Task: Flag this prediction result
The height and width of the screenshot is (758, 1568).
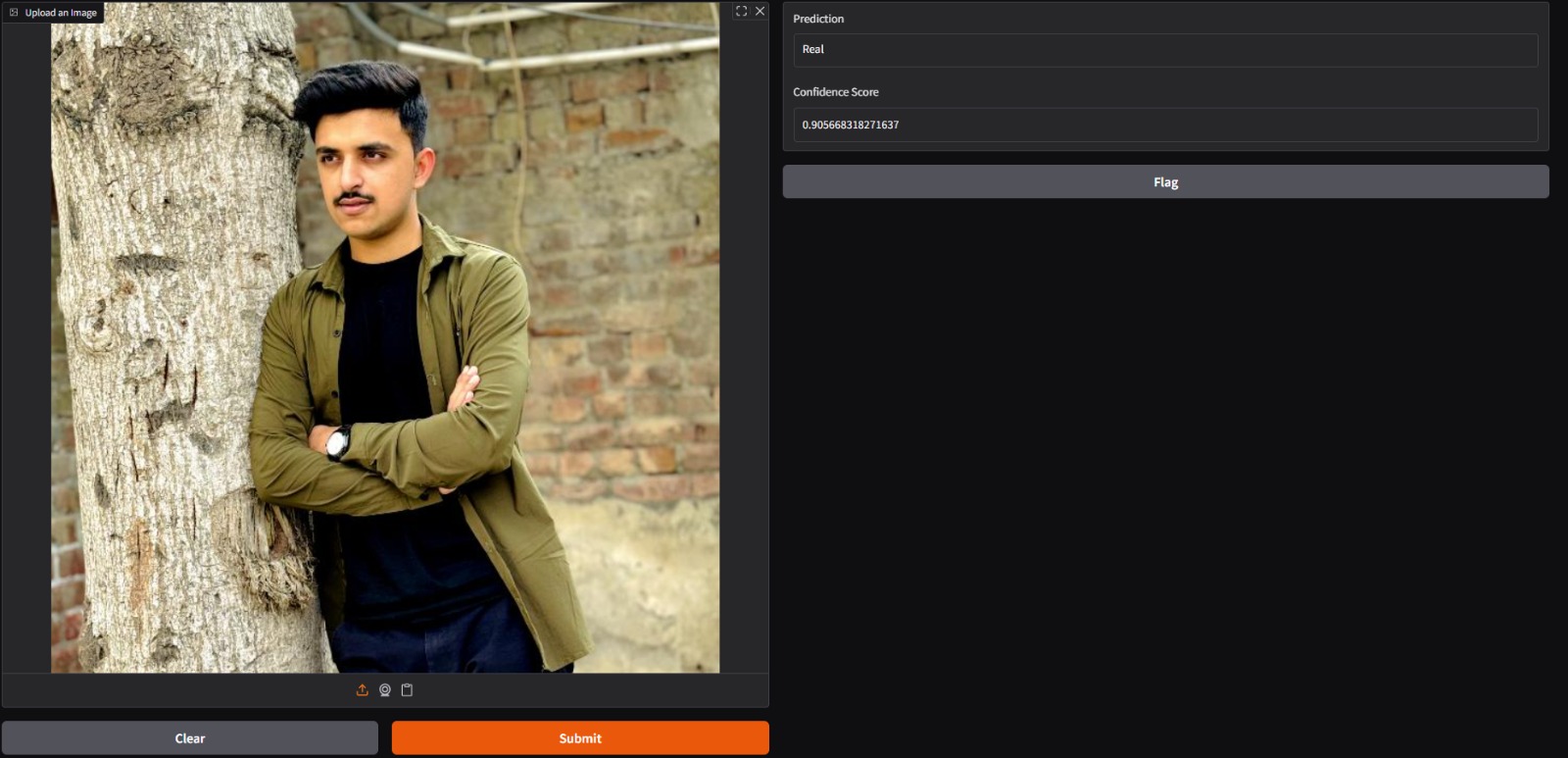Action: (1165, 182)
